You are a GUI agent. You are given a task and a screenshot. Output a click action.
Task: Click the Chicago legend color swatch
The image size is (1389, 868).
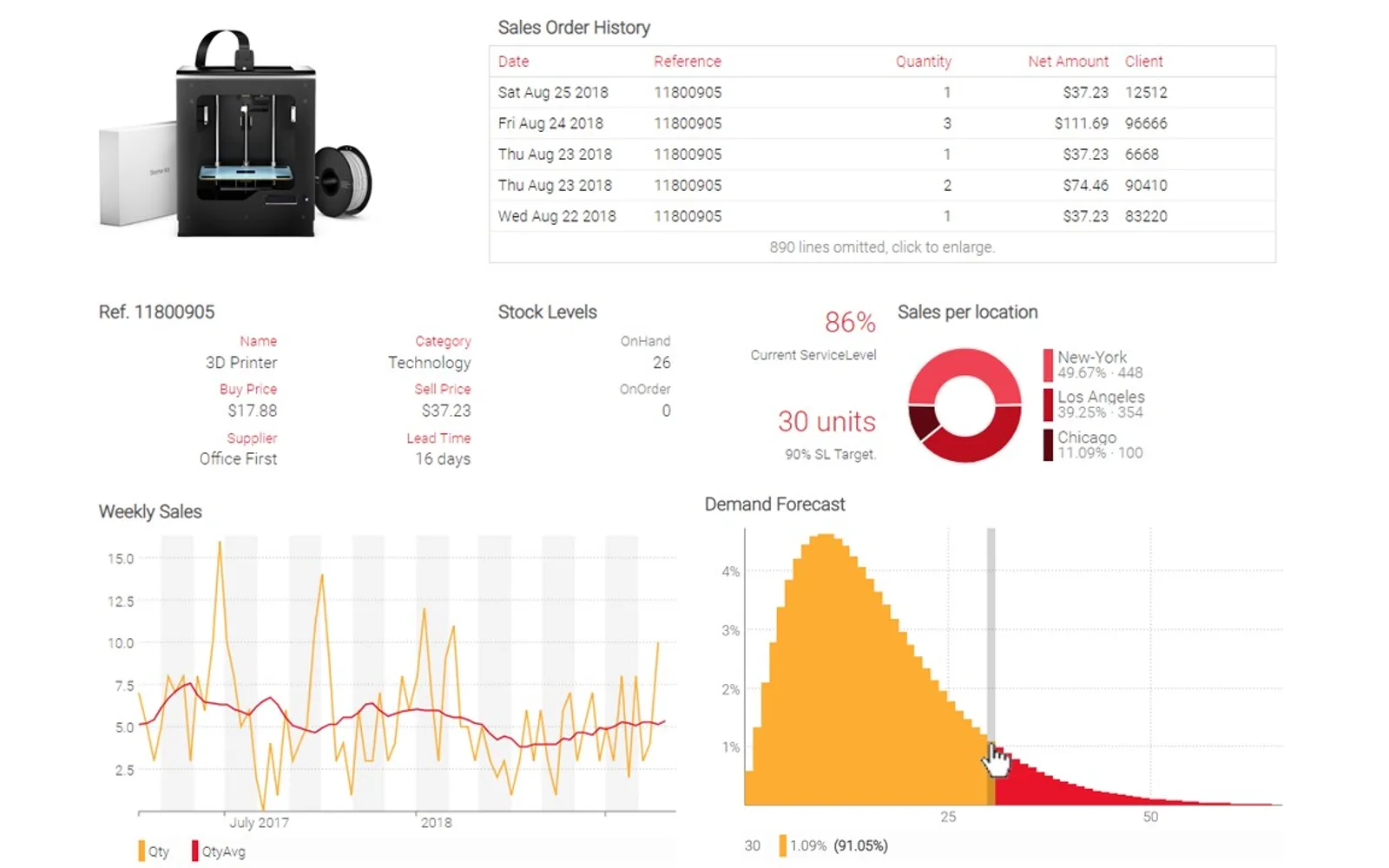(1048, 444)
